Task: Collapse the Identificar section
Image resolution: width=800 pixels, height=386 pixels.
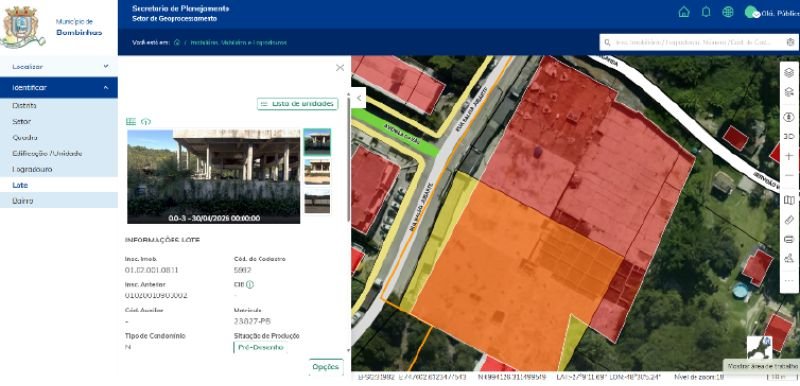Action: point(59,88)
